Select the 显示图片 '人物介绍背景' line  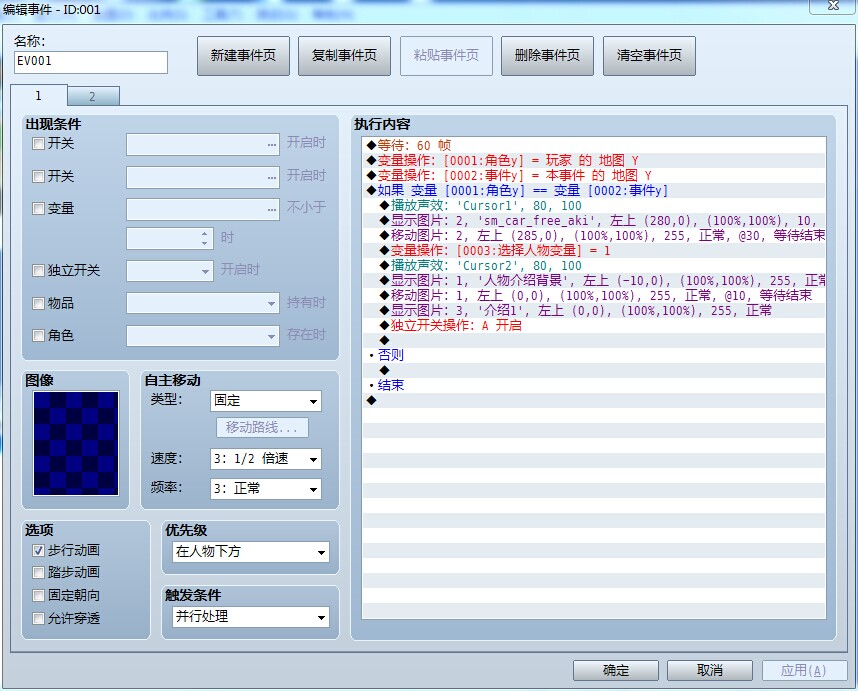(x=594, y=281)
